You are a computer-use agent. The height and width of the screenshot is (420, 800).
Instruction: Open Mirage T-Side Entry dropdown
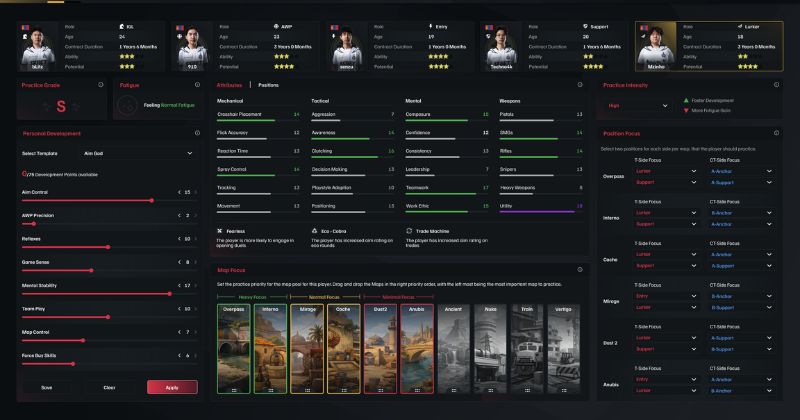[x=666, y=297]
